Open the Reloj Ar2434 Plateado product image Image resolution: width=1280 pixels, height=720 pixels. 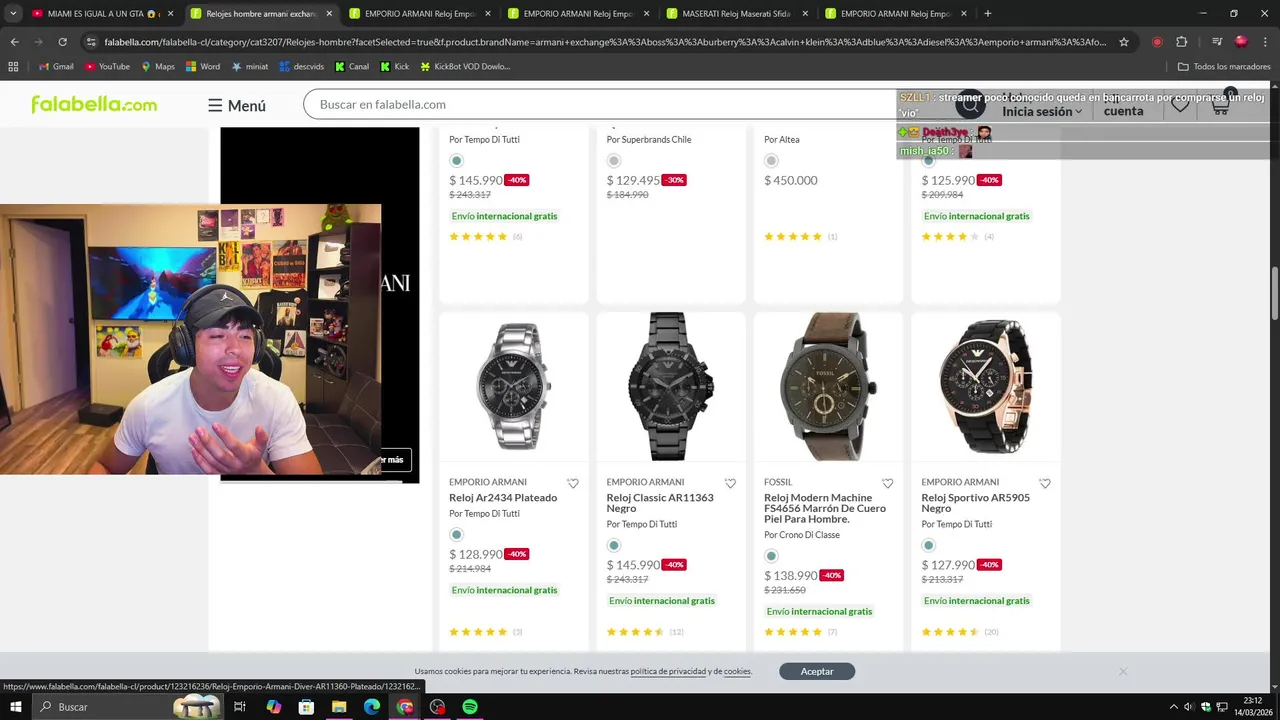[x=514, y=386]
